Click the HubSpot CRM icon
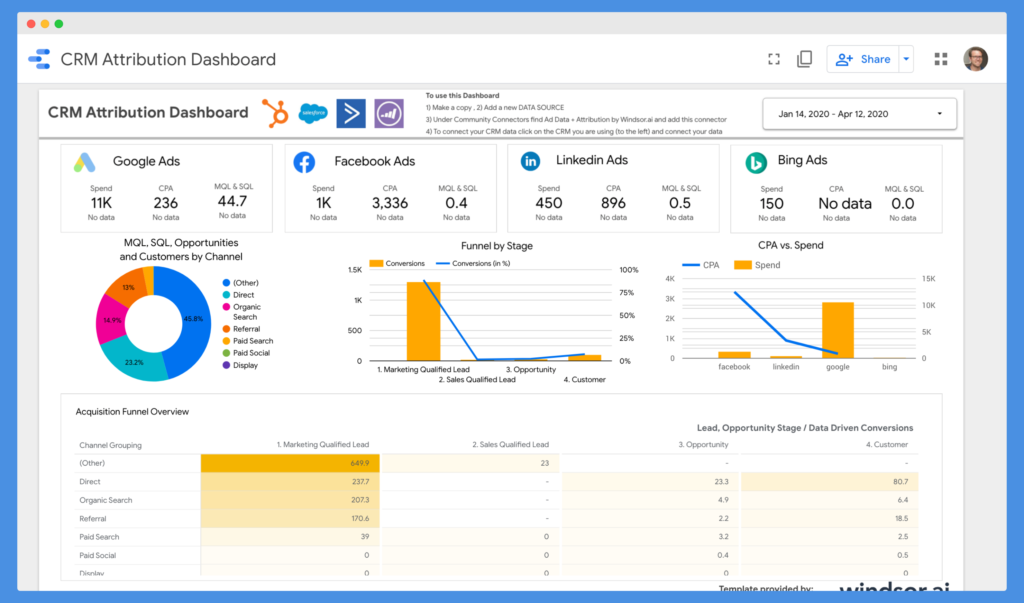Viewport: 1024px width, 603px height. pyautogui.click(x=275, y=113)
